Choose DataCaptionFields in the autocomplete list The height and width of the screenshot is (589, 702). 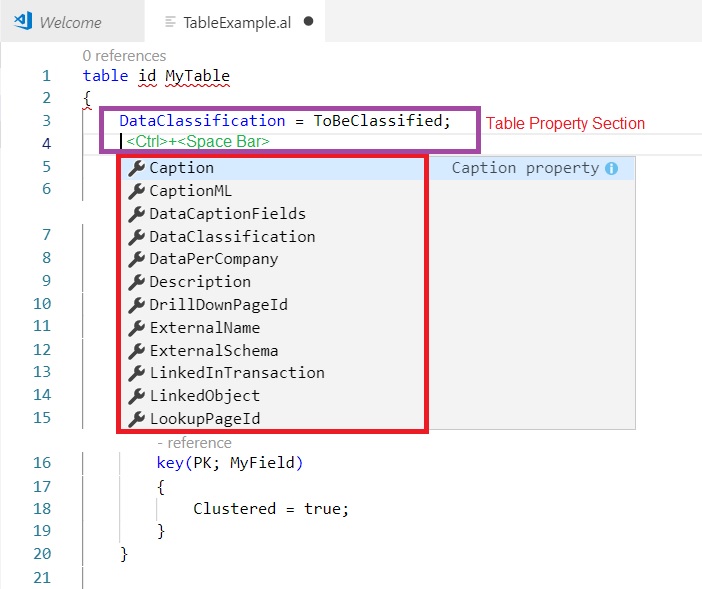pos(227,213)
